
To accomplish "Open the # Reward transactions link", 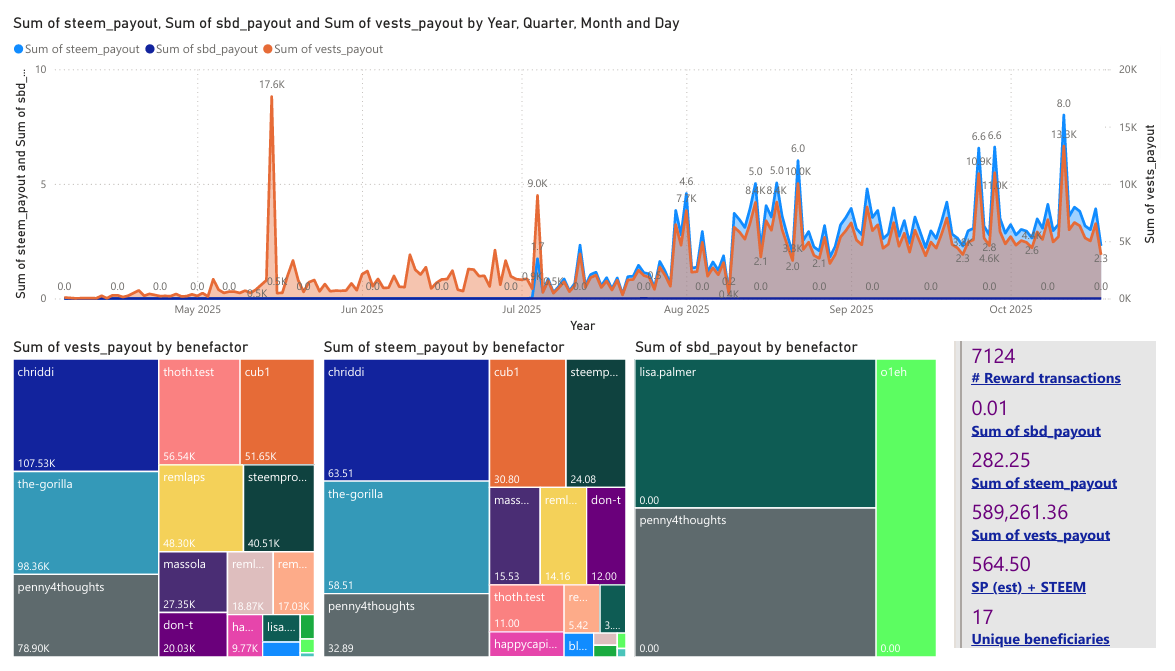I will click(1045, 379).
